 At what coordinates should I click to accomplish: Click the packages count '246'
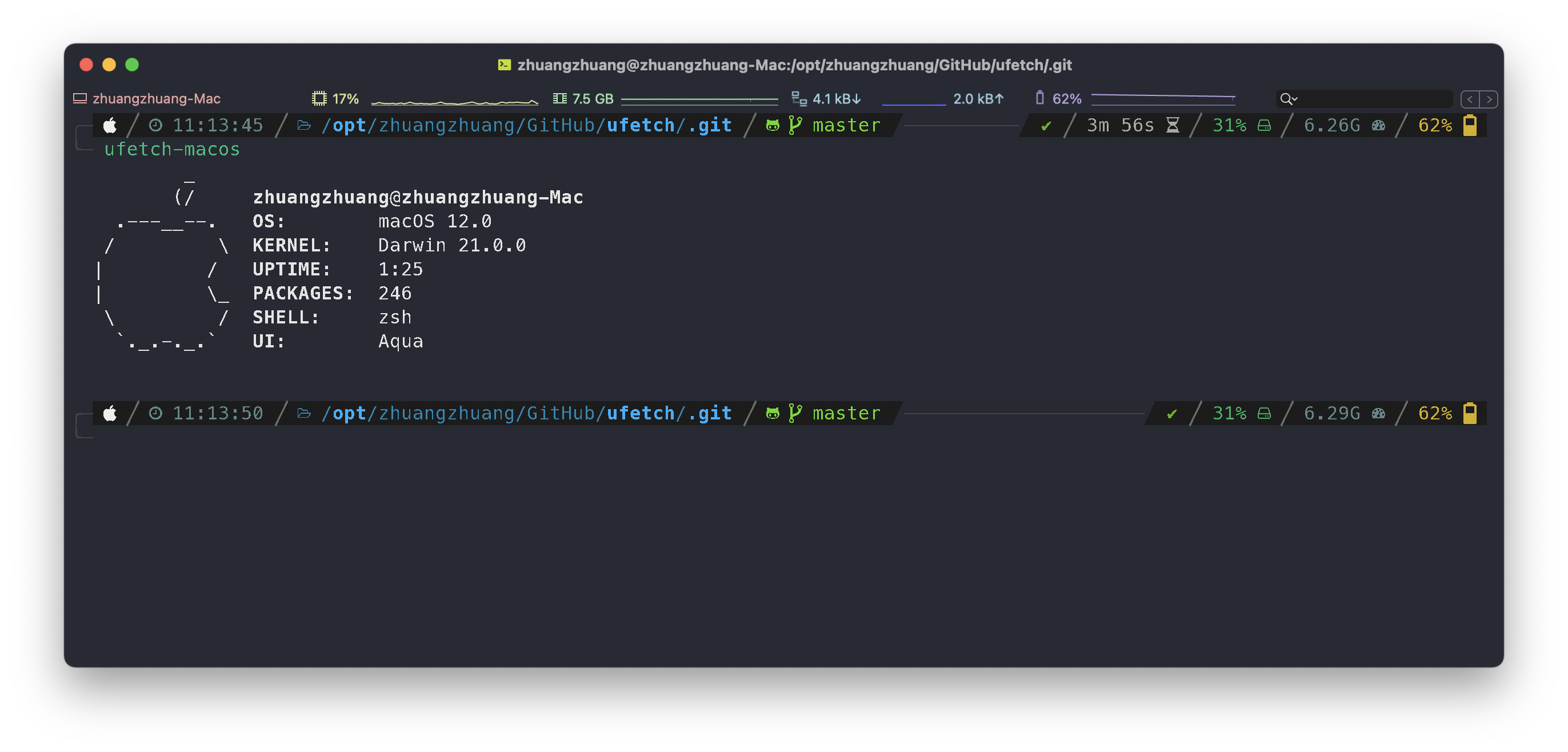click(395, 294)
